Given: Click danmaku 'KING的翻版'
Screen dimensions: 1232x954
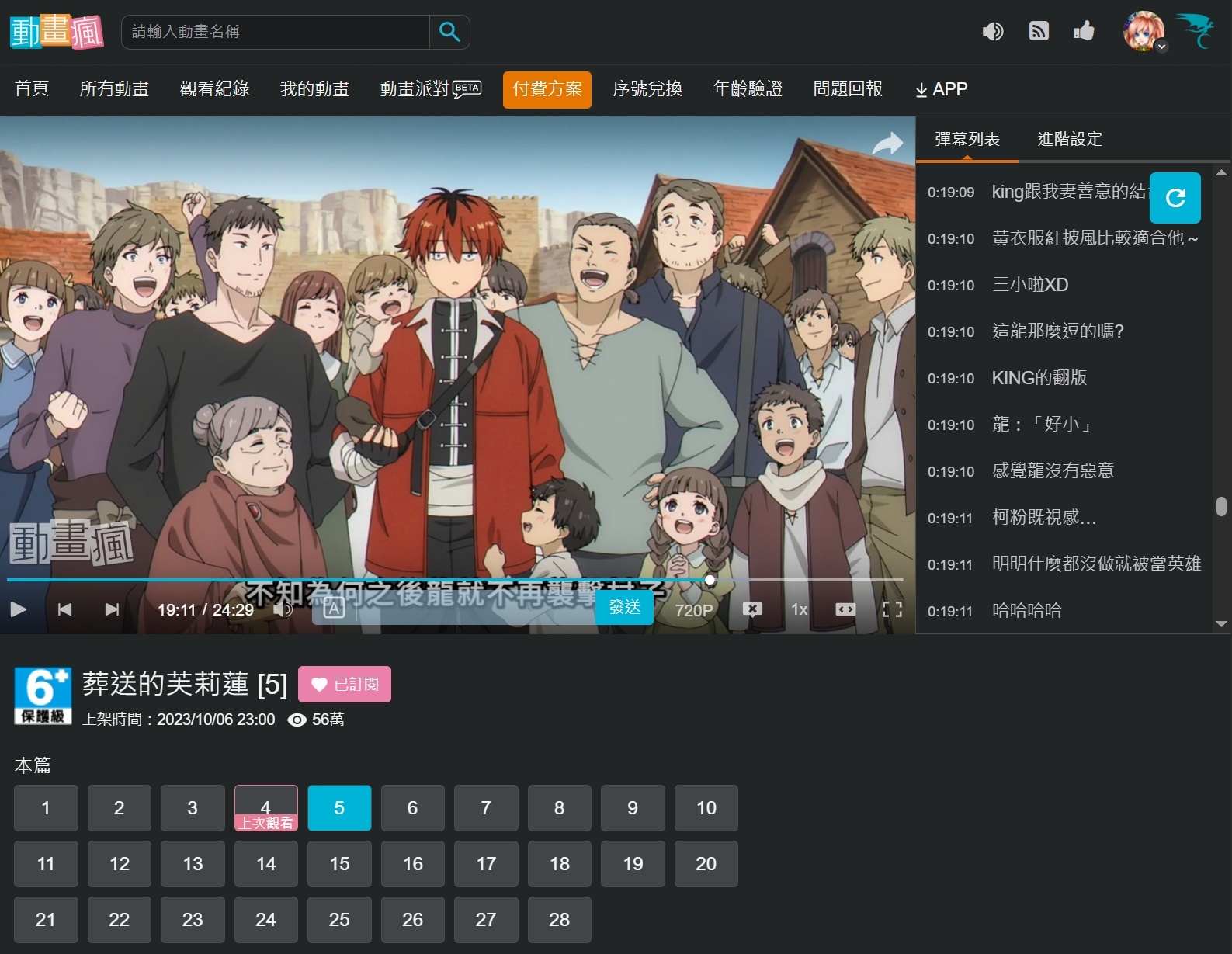Looking at the screenshot, I should coord(1039,378).
